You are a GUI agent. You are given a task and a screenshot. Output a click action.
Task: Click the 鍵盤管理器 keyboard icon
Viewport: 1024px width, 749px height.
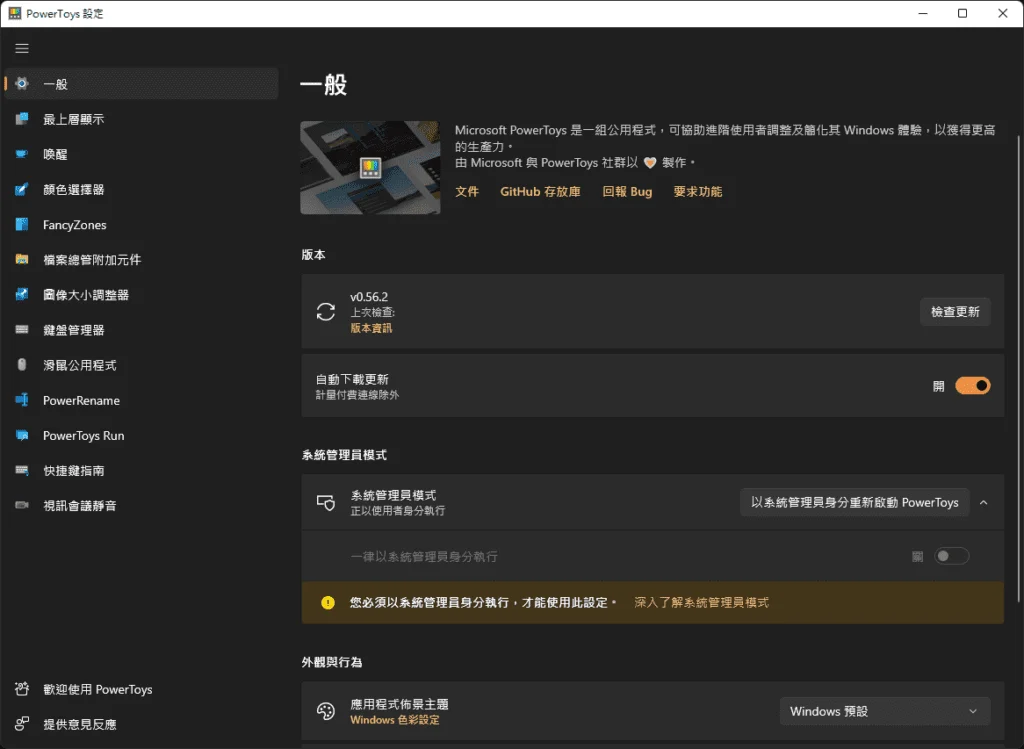22,330
